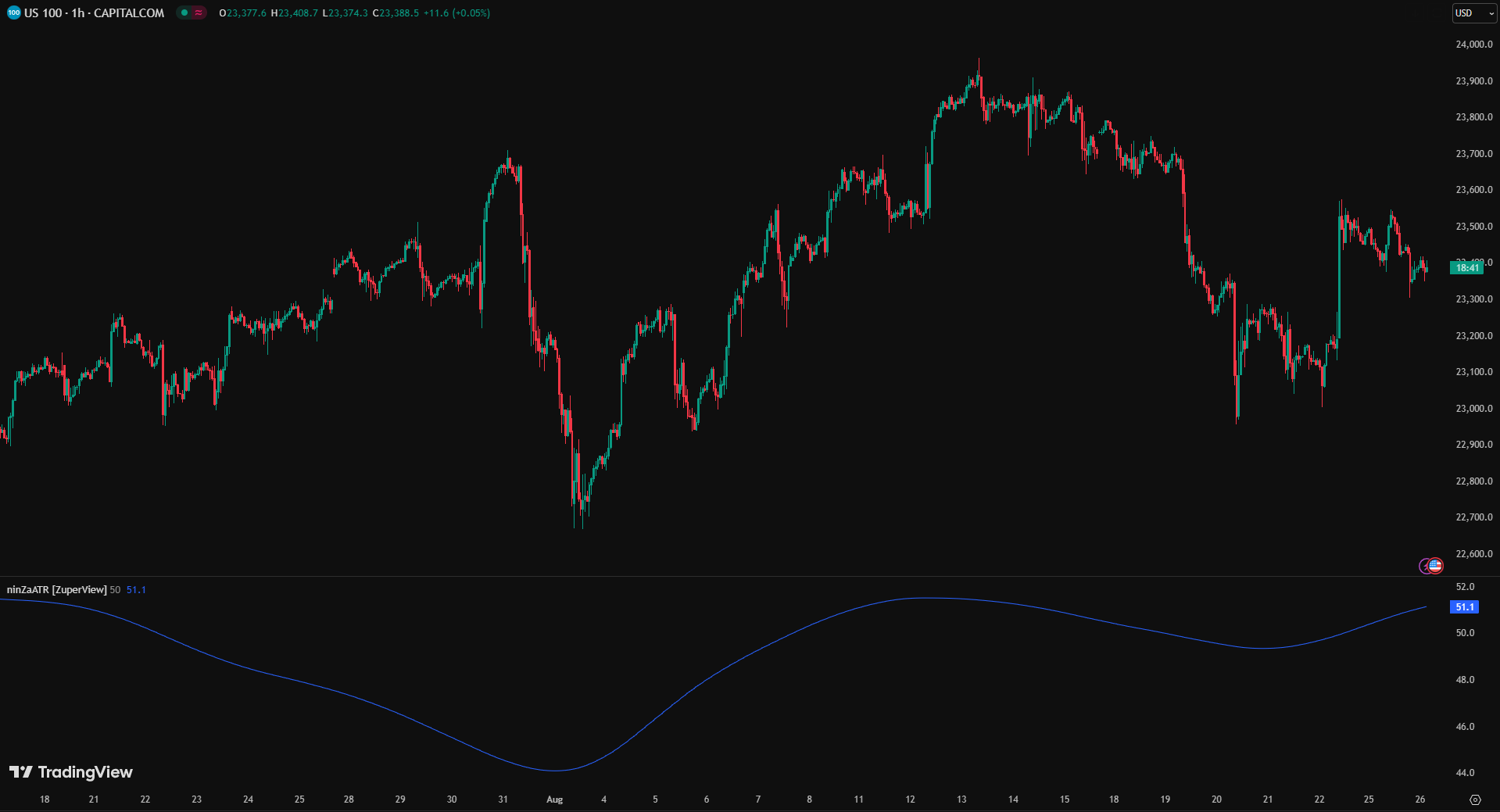Click the ninZaATR [ZuperView] indicator label
This screenshot has height=812, width=1500.
56,590
